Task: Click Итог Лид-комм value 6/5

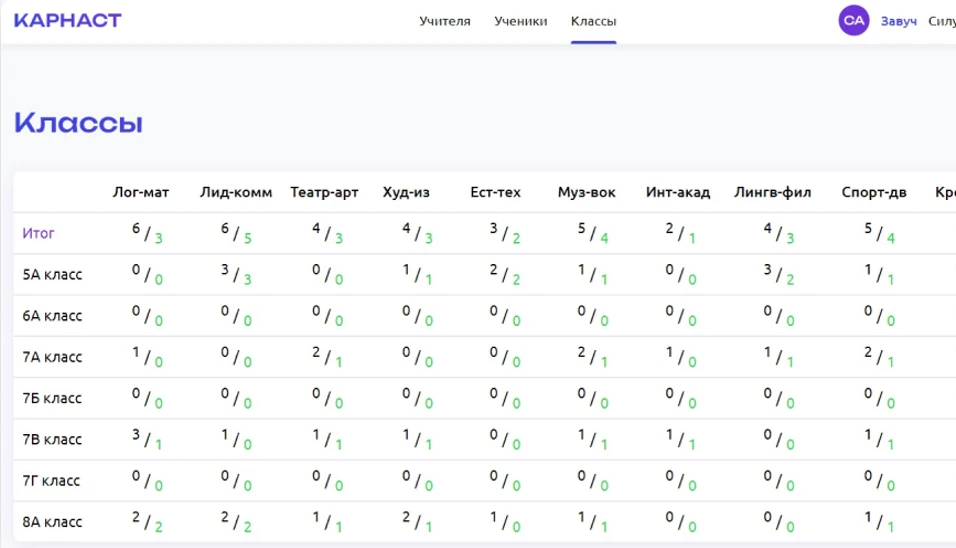Action: (236, 233)
